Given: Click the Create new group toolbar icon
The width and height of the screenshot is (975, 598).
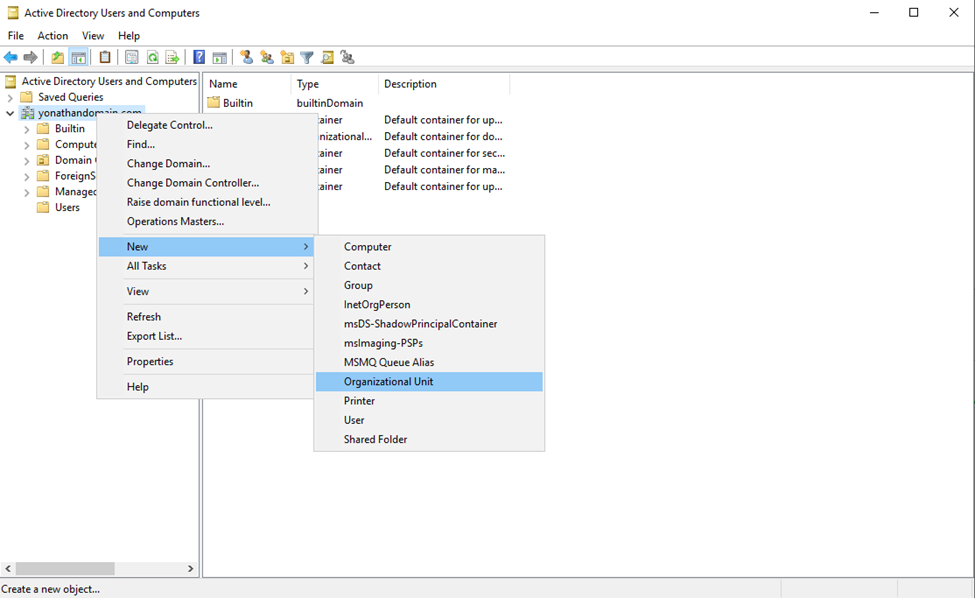Looking at the screenshot, I should click(267, 58).
